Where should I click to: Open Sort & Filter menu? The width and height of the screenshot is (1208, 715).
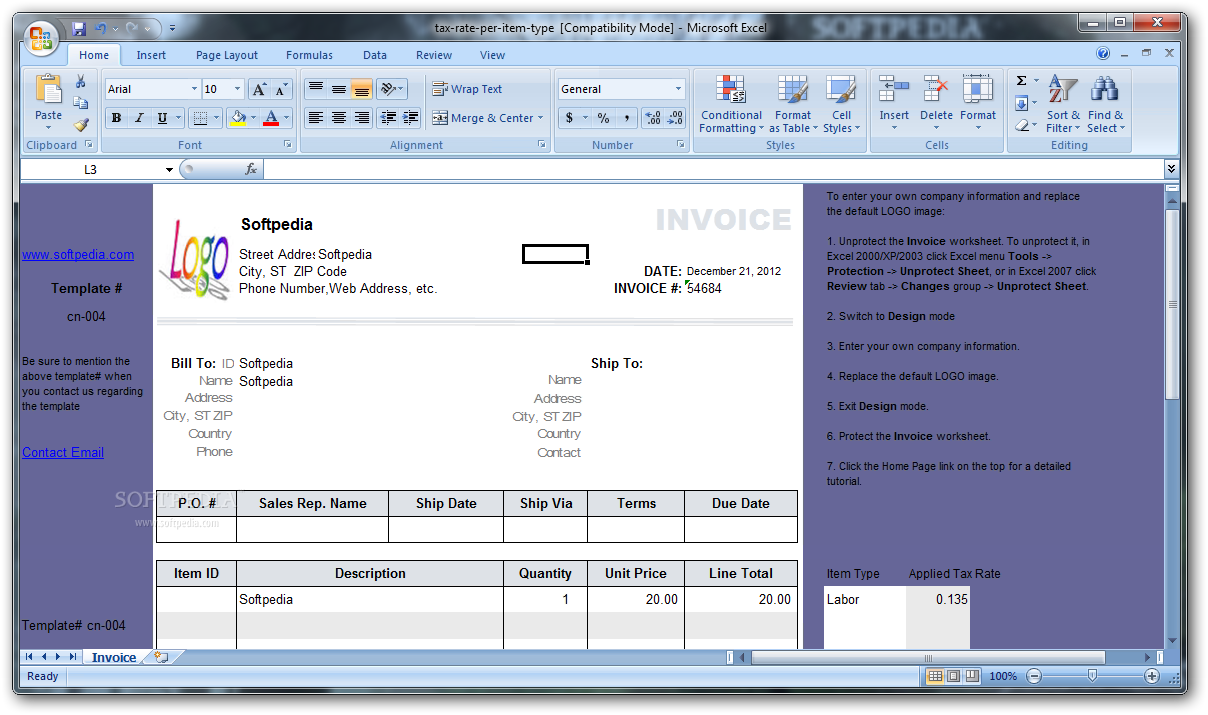click(1063, 103)
